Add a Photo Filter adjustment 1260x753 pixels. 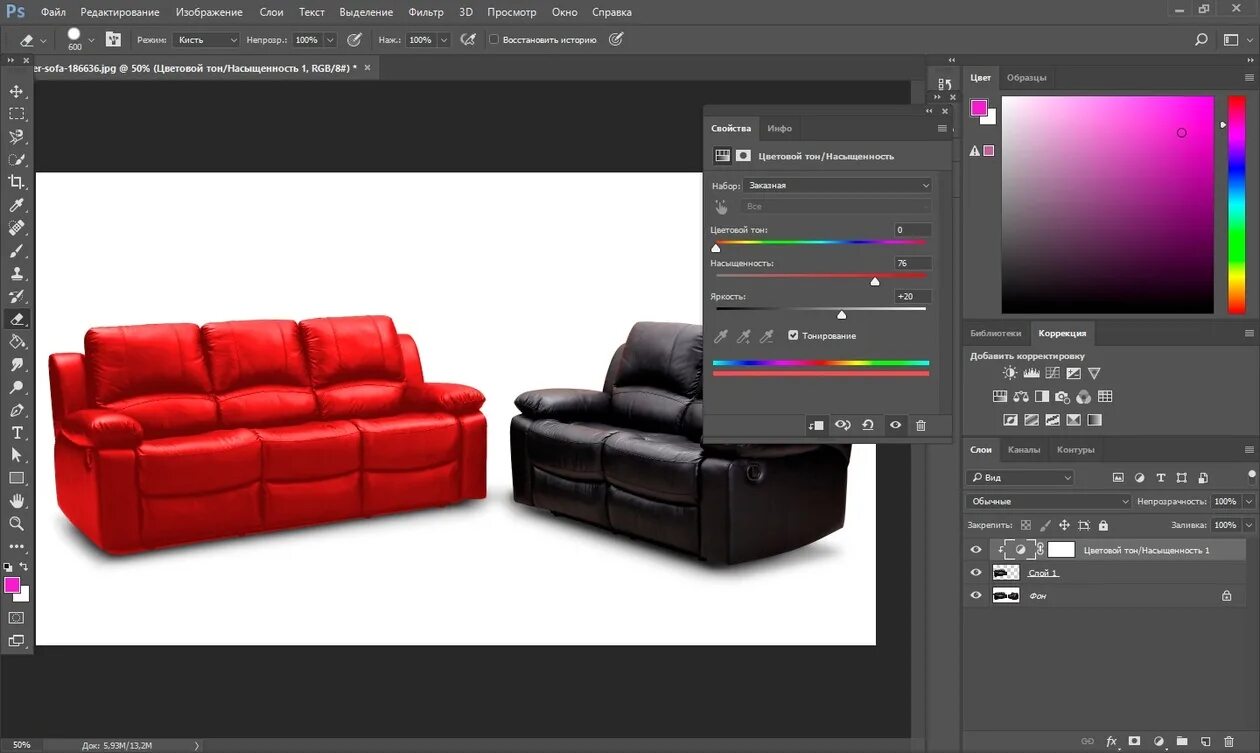click(x=1062, y=397)
